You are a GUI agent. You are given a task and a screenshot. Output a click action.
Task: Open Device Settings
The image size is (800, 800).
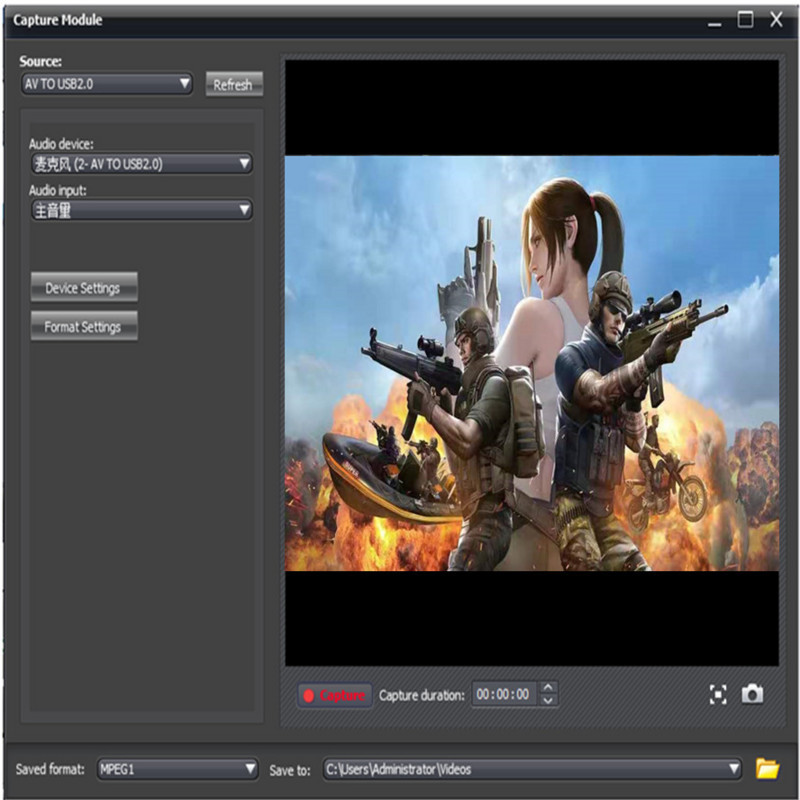tap(83, 288)
